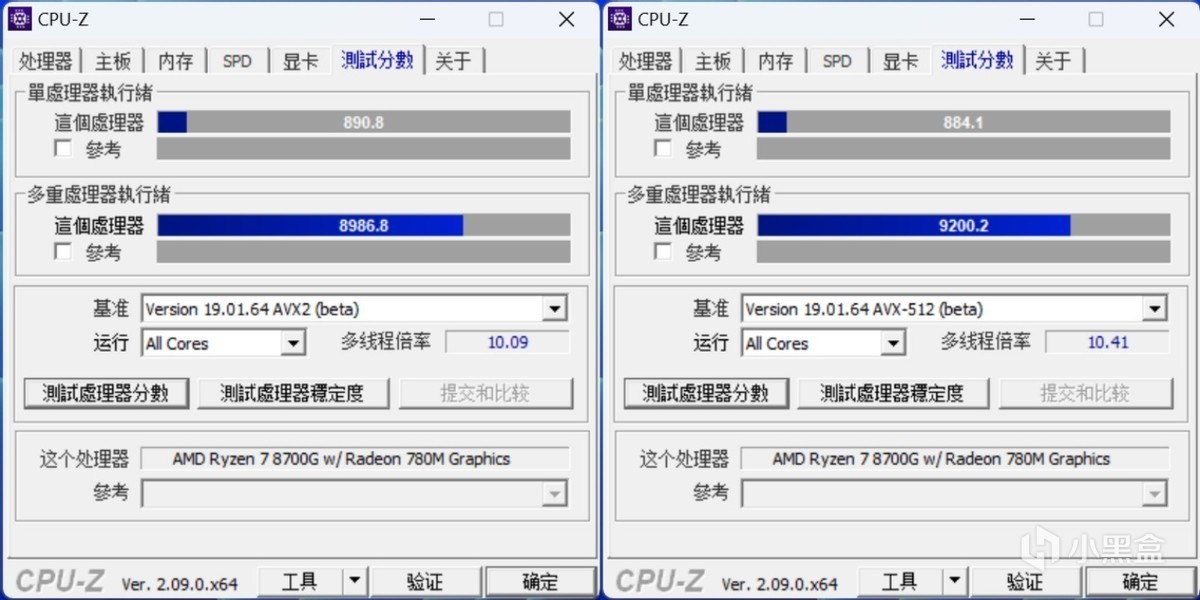Select 測試分數 tab in right CPU-Z window
The width and height of the screenshot is (1200, 600).
tap(977, 59)
